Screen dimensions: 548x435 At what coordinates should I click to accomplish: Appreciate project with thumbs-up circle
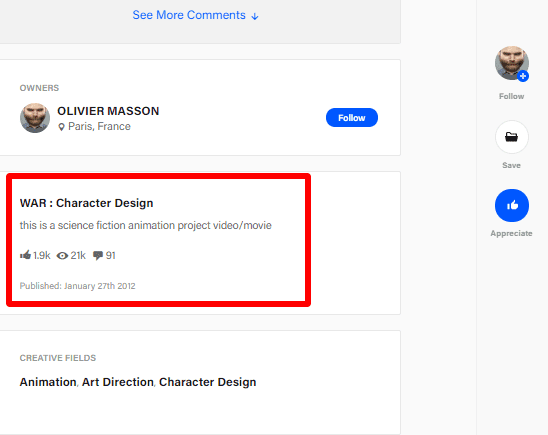point(512,205)
